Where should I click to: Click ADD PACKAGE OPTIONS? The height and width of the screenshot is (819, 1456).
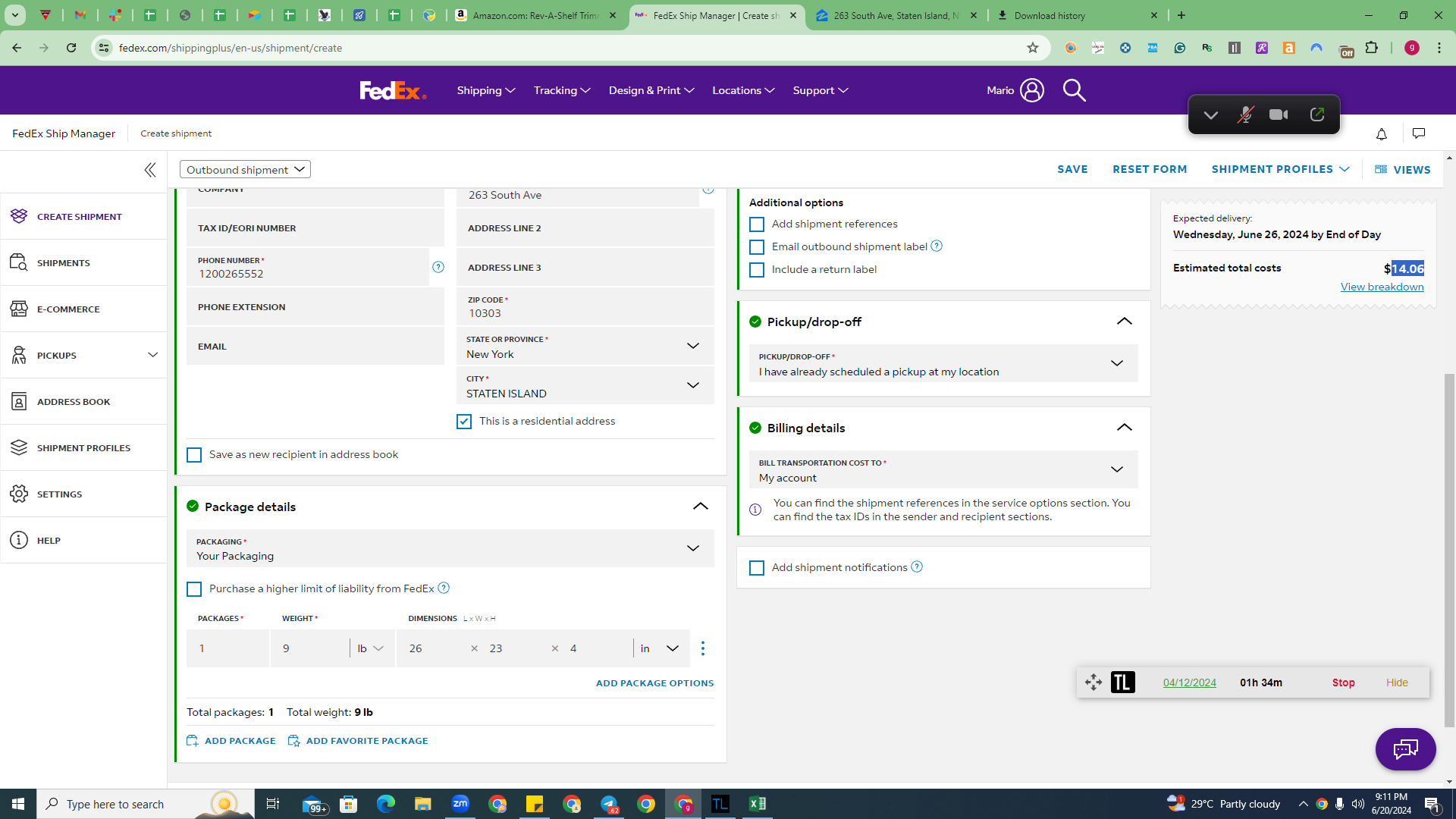pyautogui.click(x=654, y=683)
